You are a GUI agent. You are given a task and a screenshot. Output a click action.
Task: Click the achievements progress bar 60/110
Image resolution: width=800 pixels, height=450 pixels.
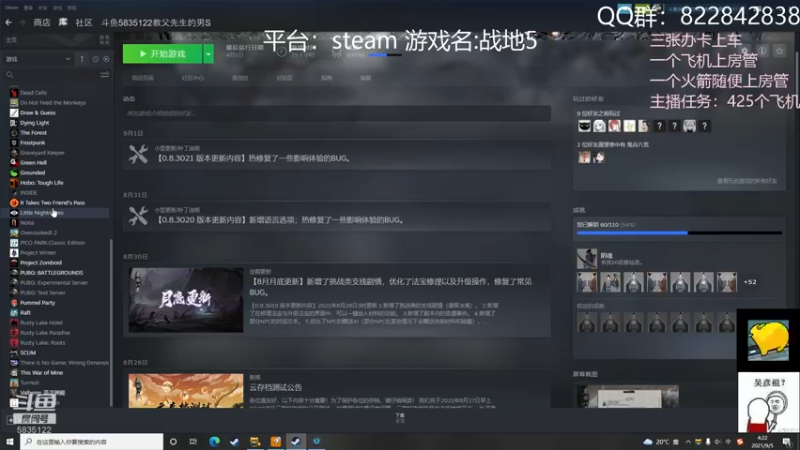(x=679, y=233)
